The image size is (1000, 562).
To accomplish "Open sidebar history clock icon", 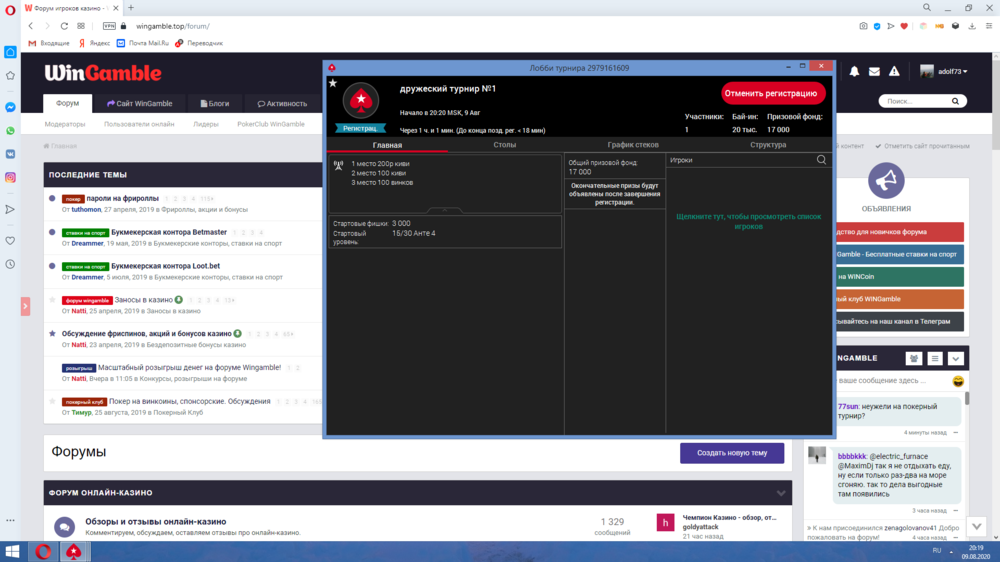I will click(x=10, y=264).
